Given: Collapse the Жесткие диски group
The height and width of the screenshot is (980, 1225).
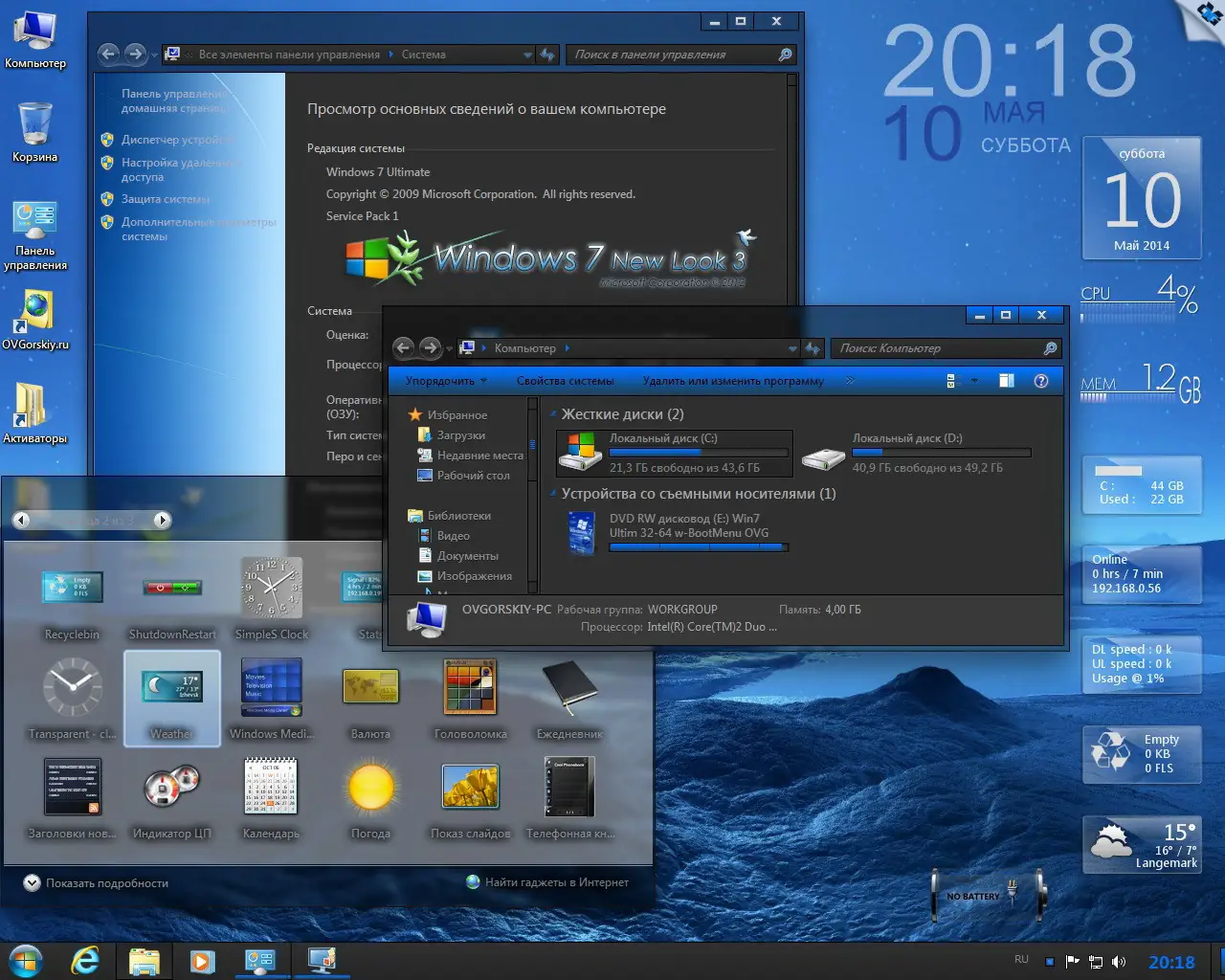Looking at the screenshot, I should (x=553, y=414).
